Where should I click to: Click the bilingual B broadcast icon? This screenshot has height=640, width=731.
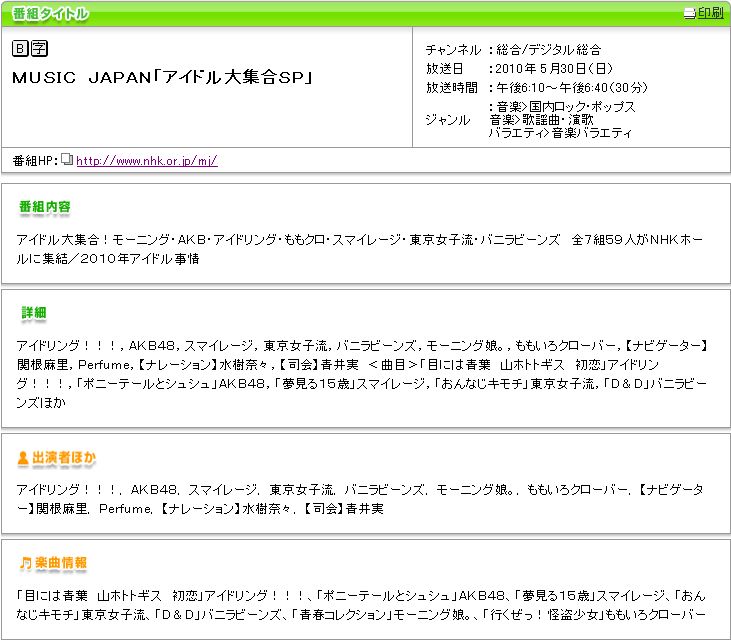[x=20, y=48]
